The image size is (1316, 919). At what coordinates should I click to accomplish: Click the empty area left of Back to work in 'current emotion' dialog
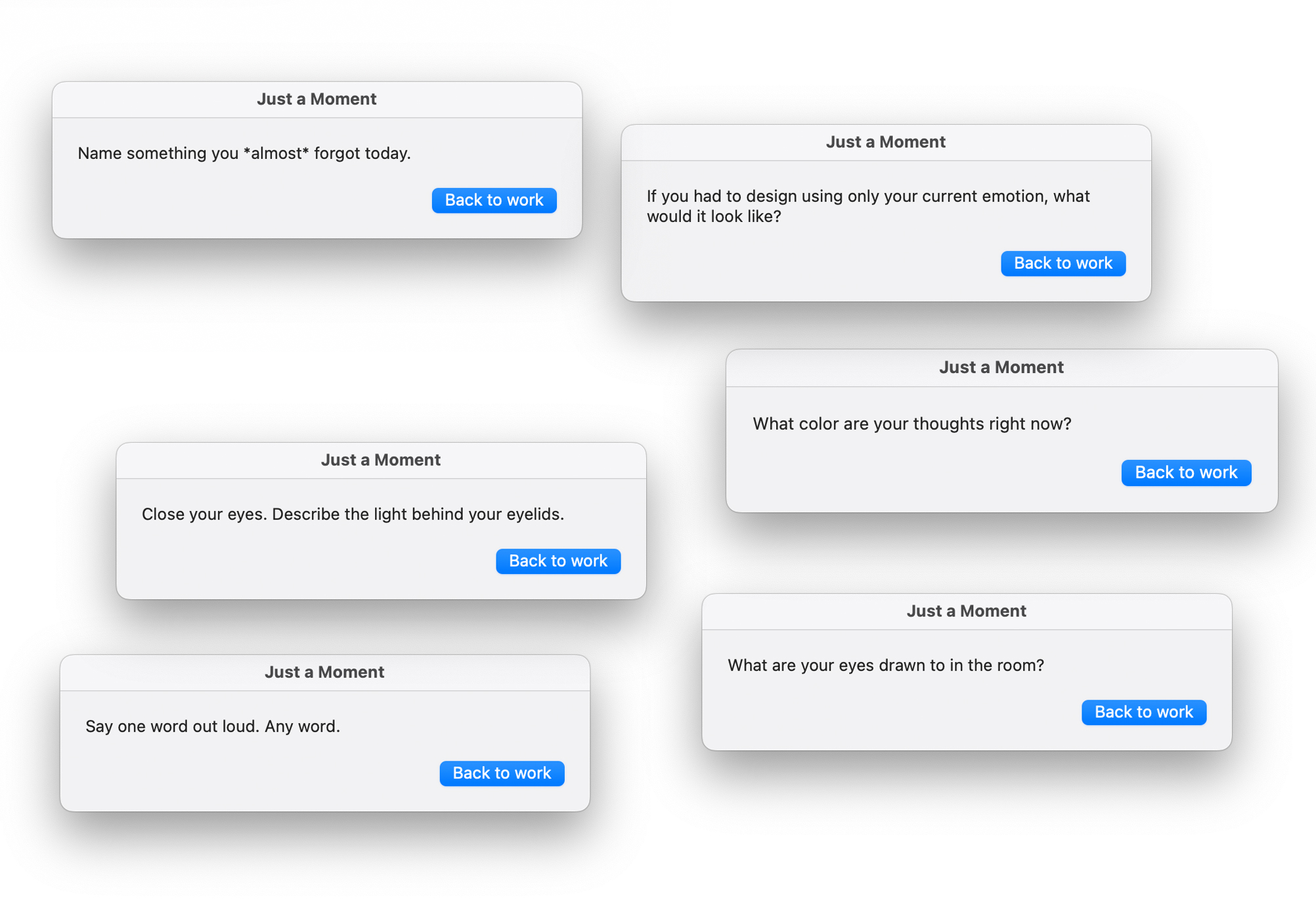click(811, 263)
